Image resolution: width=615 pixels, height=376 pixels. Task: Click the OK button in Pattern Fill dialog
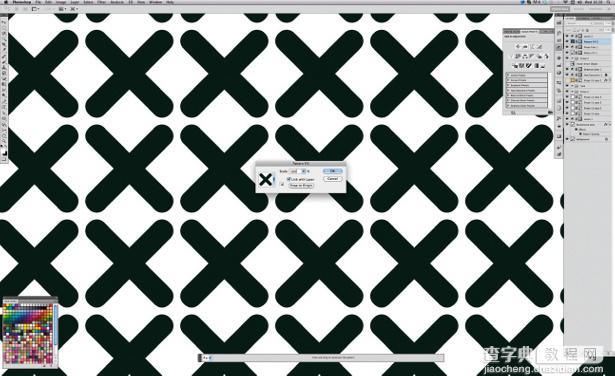tap(333, 171)
